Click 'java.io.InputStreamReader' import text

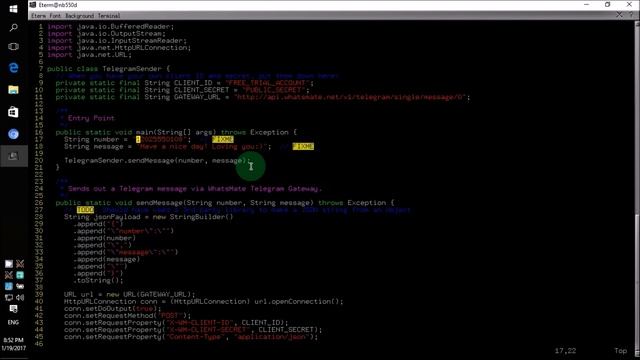pos(130,40)
